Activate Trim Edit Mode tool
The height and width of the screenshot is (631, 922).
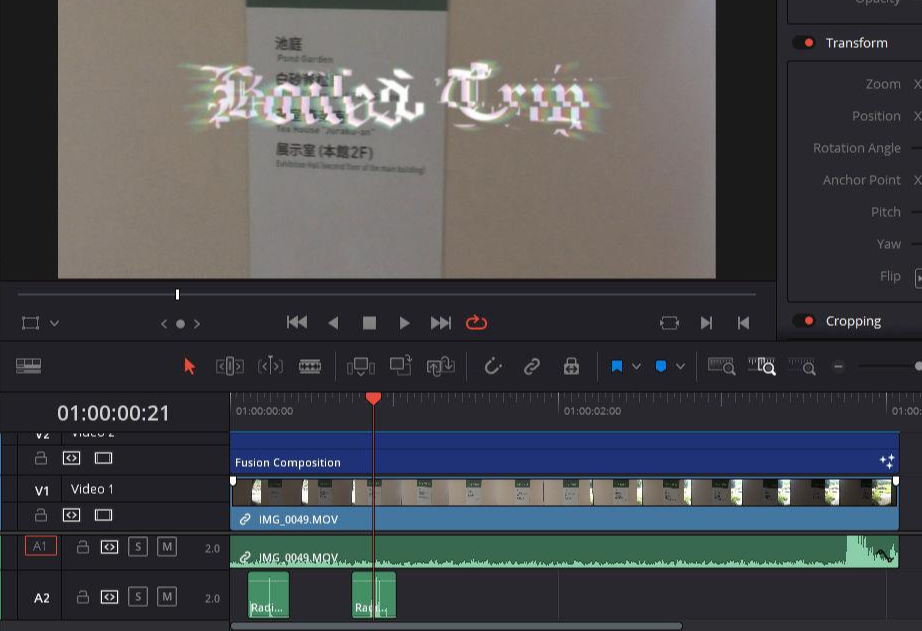(230, 366)
